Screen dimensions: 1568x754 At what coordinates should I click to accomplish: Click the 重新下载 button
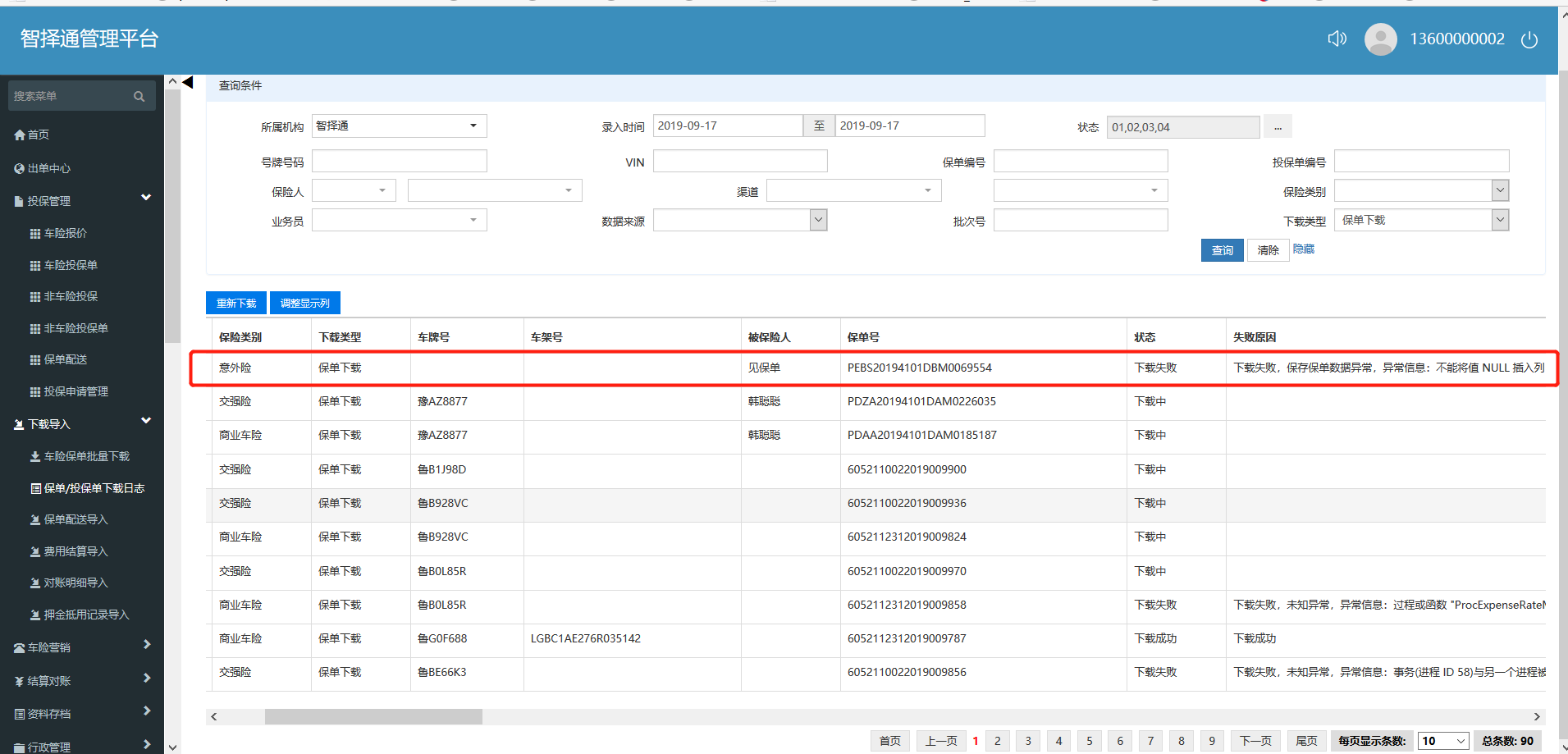[x=235, y=304]
